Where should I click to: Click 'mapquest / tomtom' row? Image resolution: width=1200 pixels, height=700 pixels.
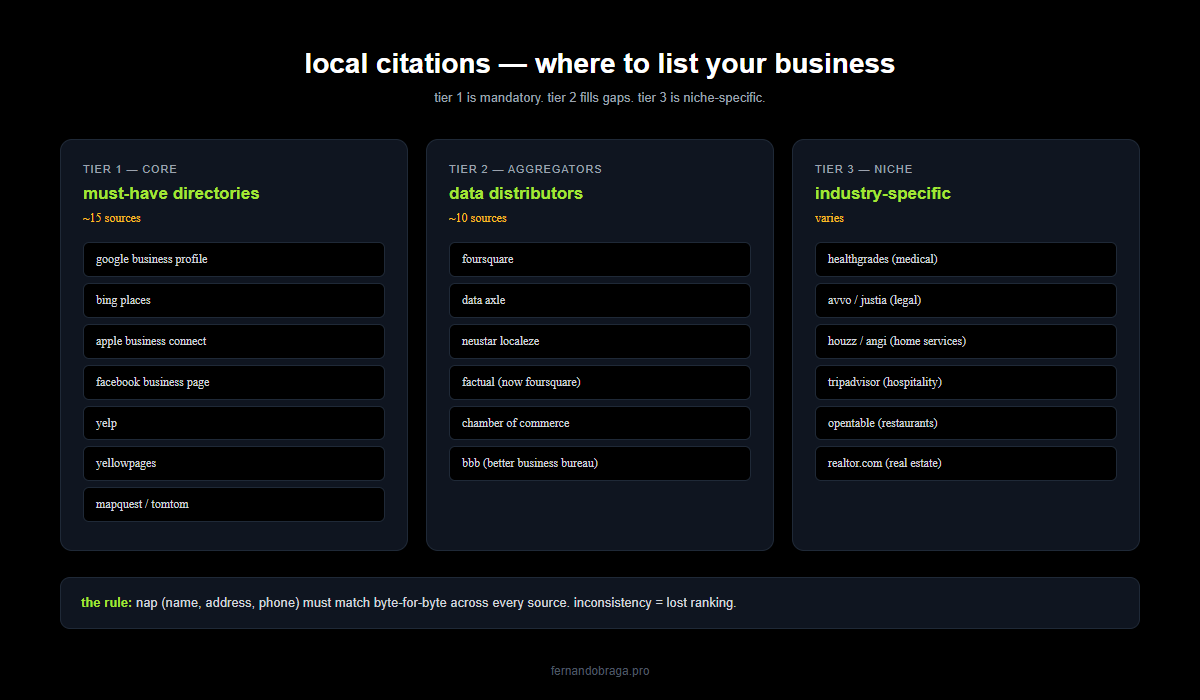234,504
